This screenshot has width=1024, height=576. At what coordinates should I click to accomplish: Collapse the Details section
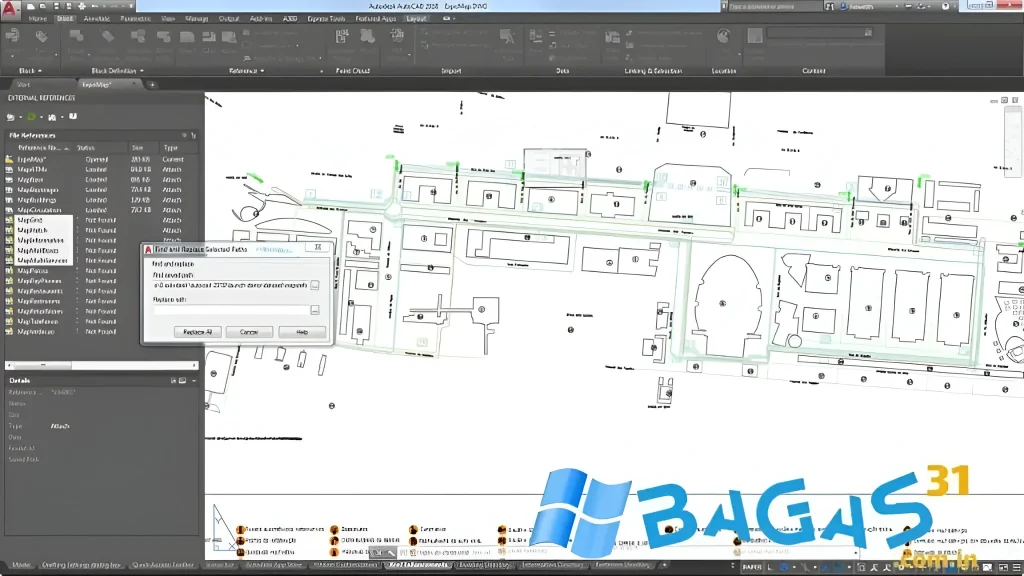(194, 380)
